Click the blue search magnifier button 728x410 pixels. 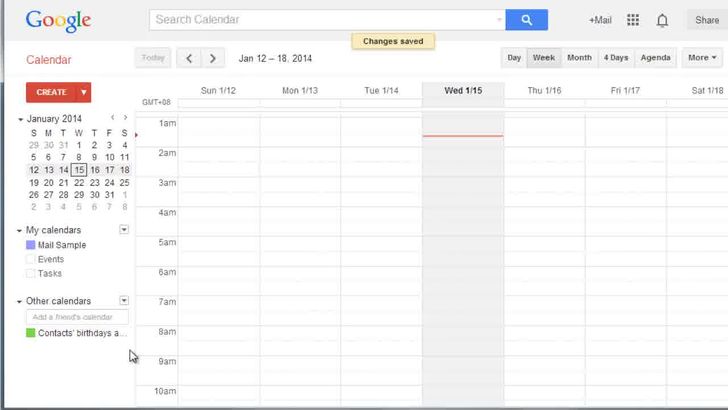point(526,19)
